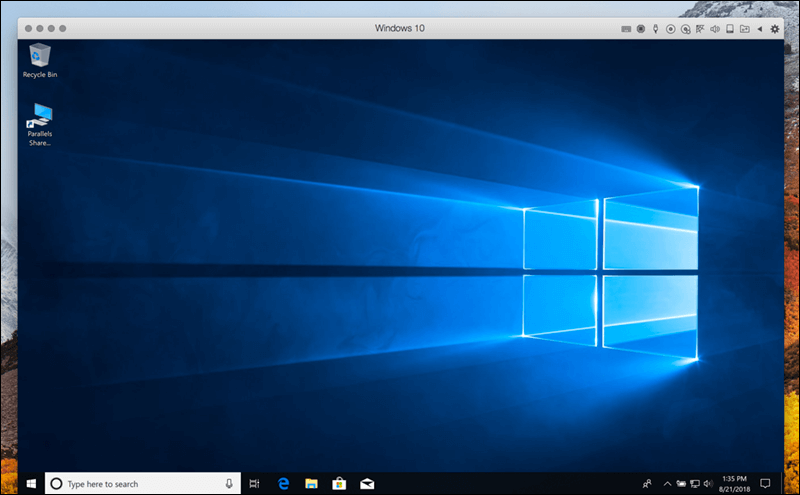
Task: Open Task View from the taskbar
Action: (x=254, y=483)
